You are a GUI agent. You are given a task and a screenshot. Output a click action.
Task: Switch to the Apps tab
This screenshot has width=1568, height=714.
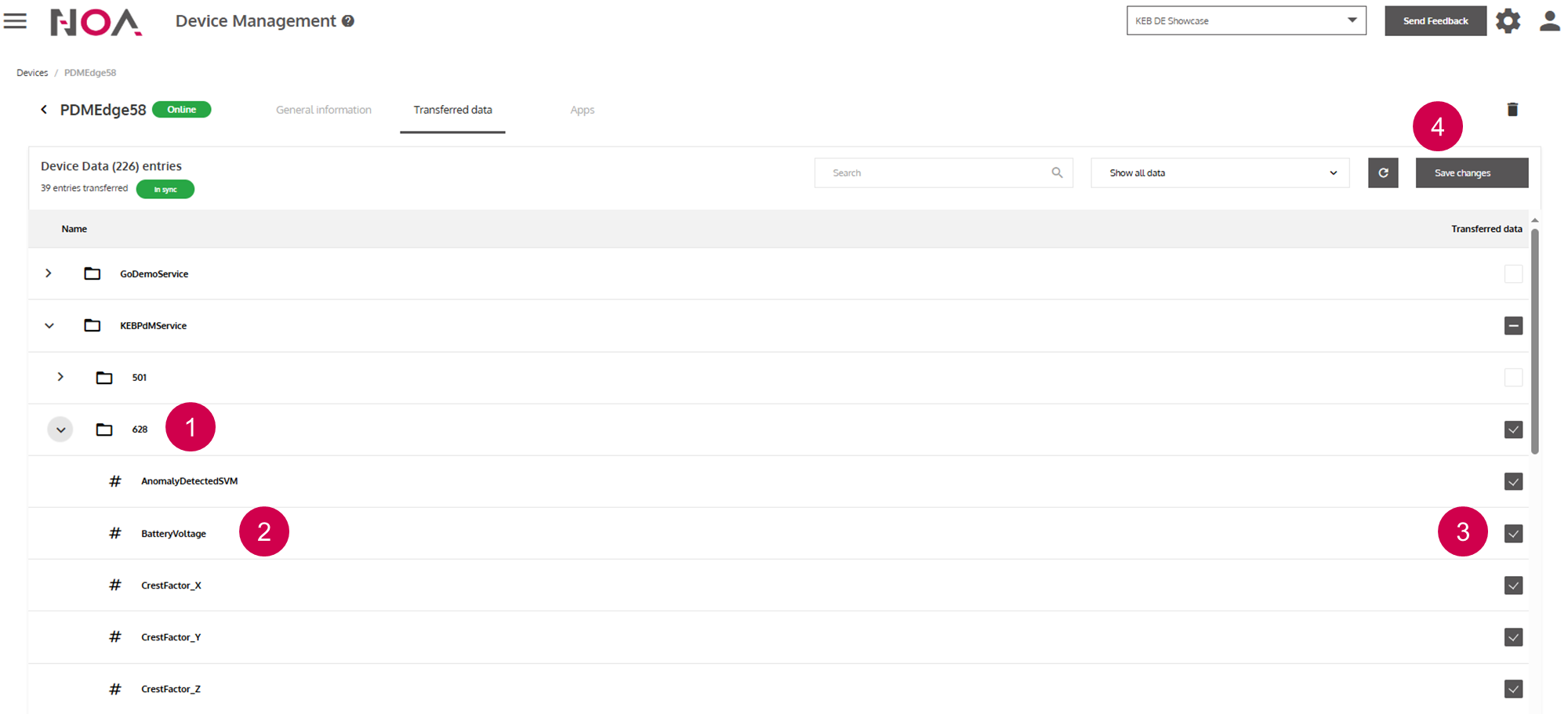tap(582, 111)
